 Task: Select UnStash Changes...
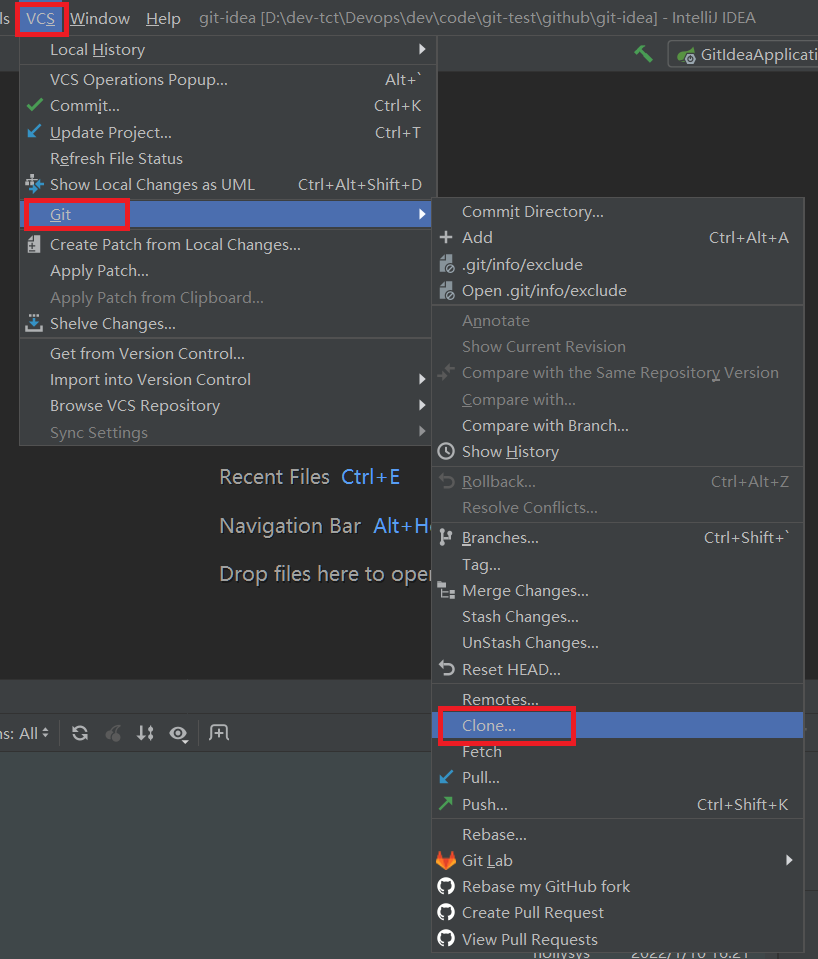point(618,643)
